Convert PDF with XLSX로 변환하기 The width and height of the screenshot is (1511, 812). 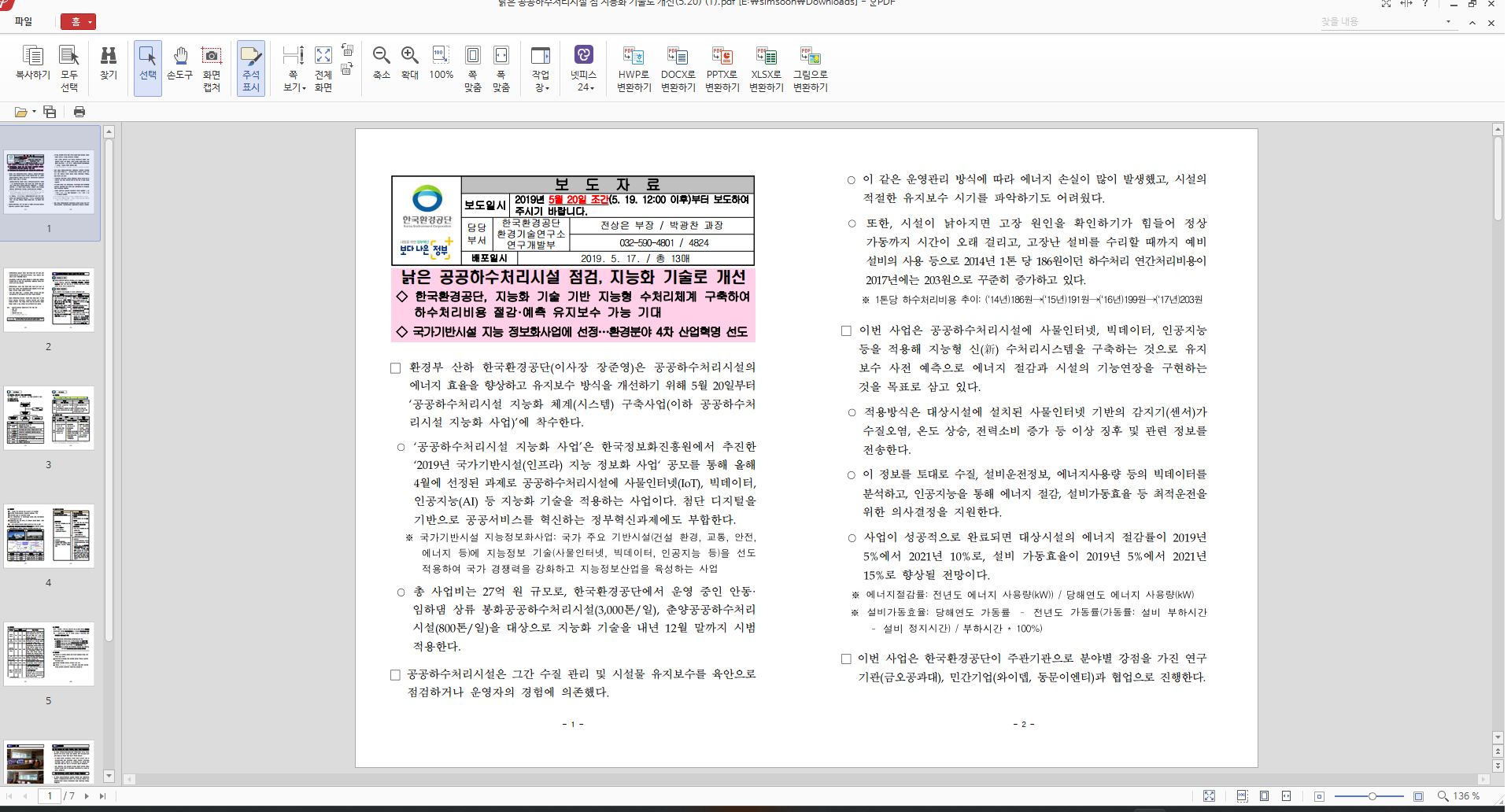pos(767,68)
